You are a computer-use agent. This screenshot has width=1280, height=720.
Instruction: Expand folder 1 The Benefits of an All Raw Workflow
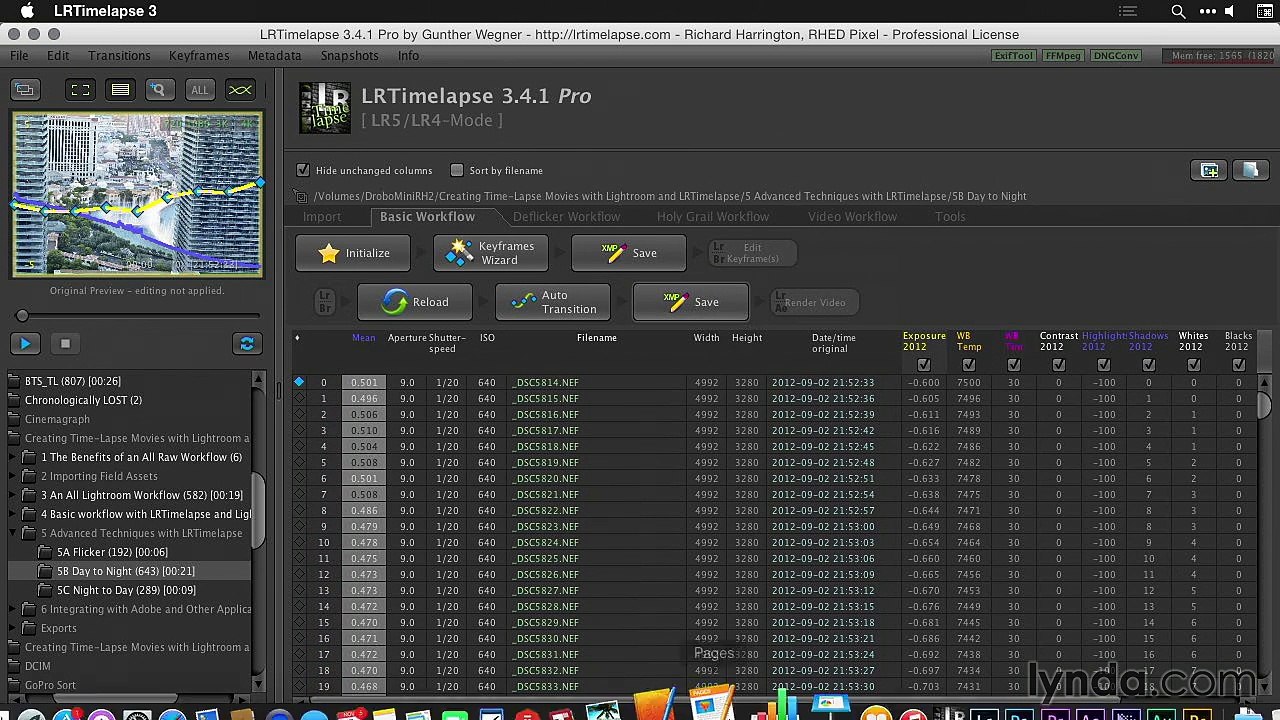(14, 457)
